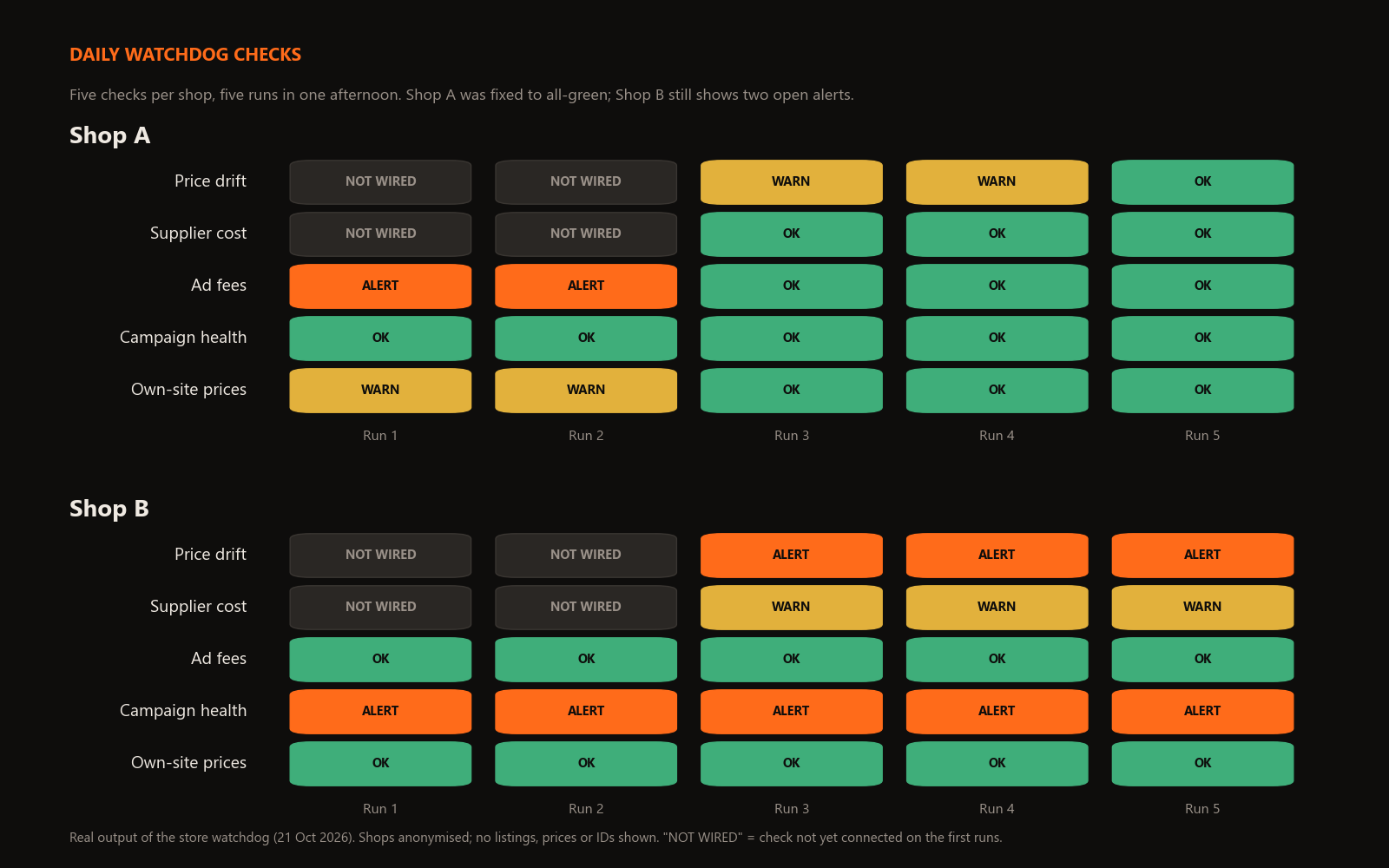Click Shop A Own-site prices Run 2 WARN cell

tap(586, 391)
